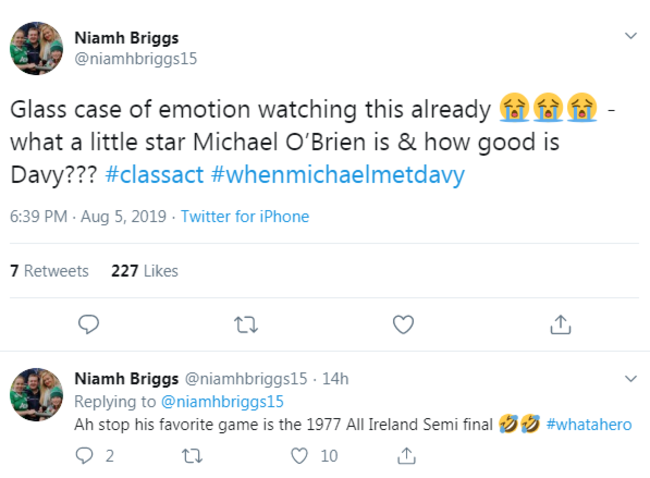This screenshot has height=478, width=650.
Task: Retweet the 1977 All Ireland reply tweet
Action: (x=188, y=456)
